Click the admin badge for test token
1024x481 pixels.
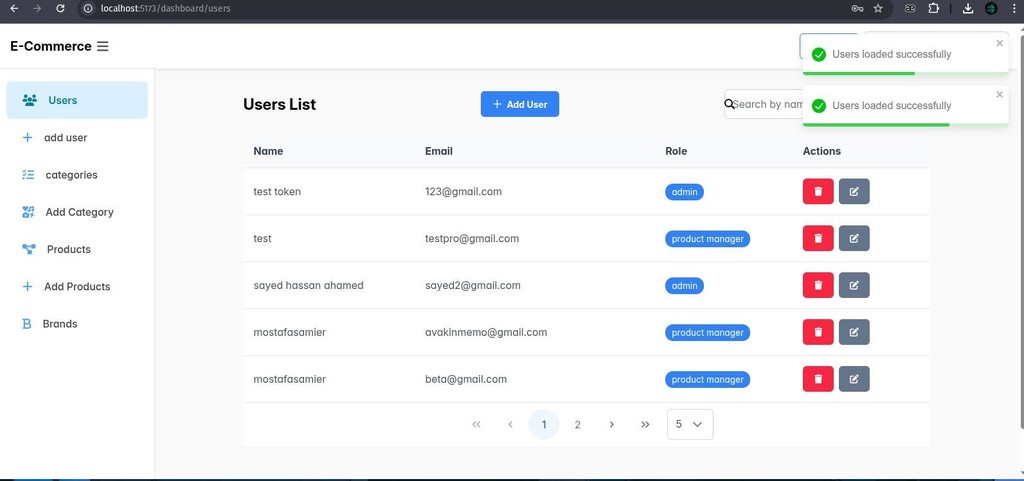pos(684,192)
